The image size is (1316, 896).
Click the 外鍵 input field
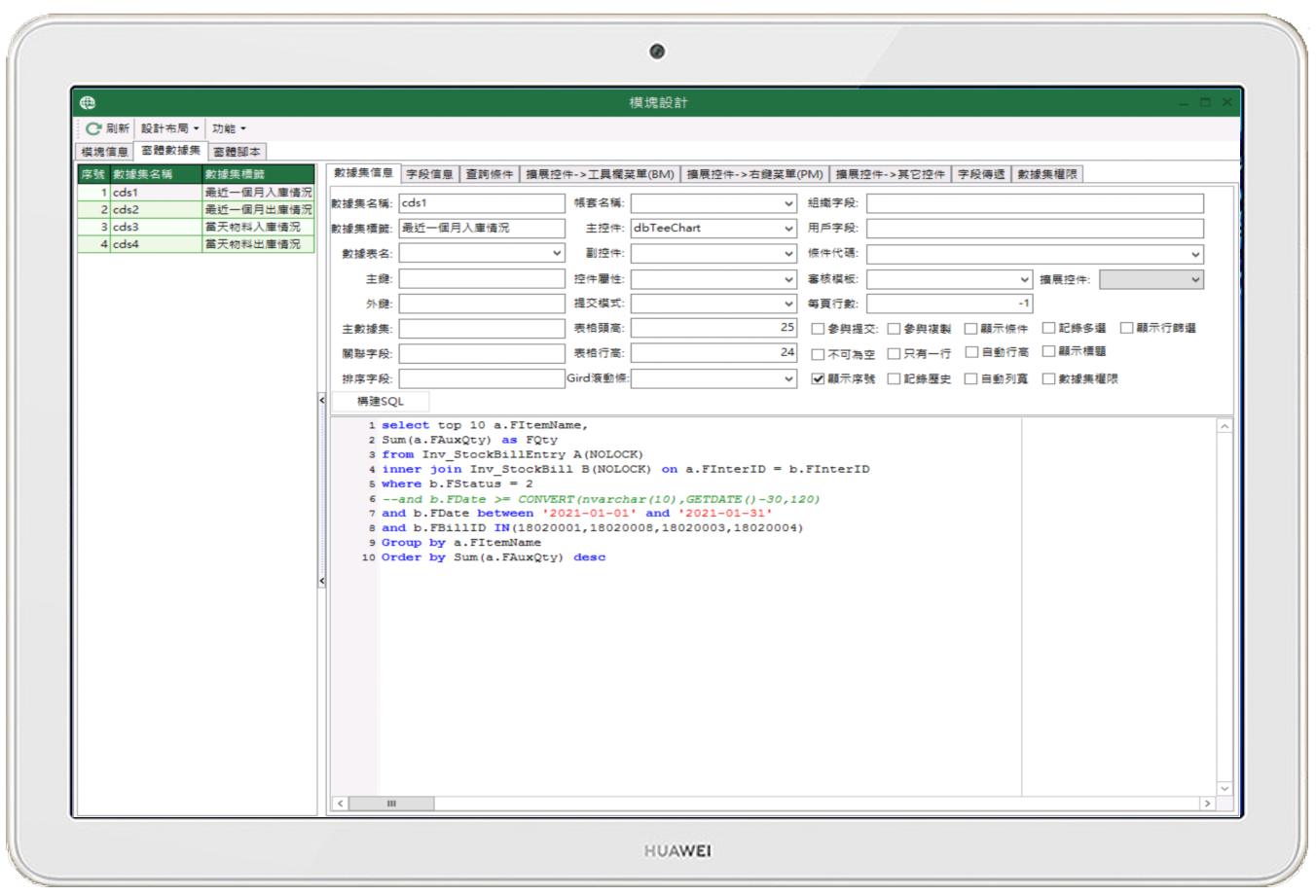click(482, 304)
